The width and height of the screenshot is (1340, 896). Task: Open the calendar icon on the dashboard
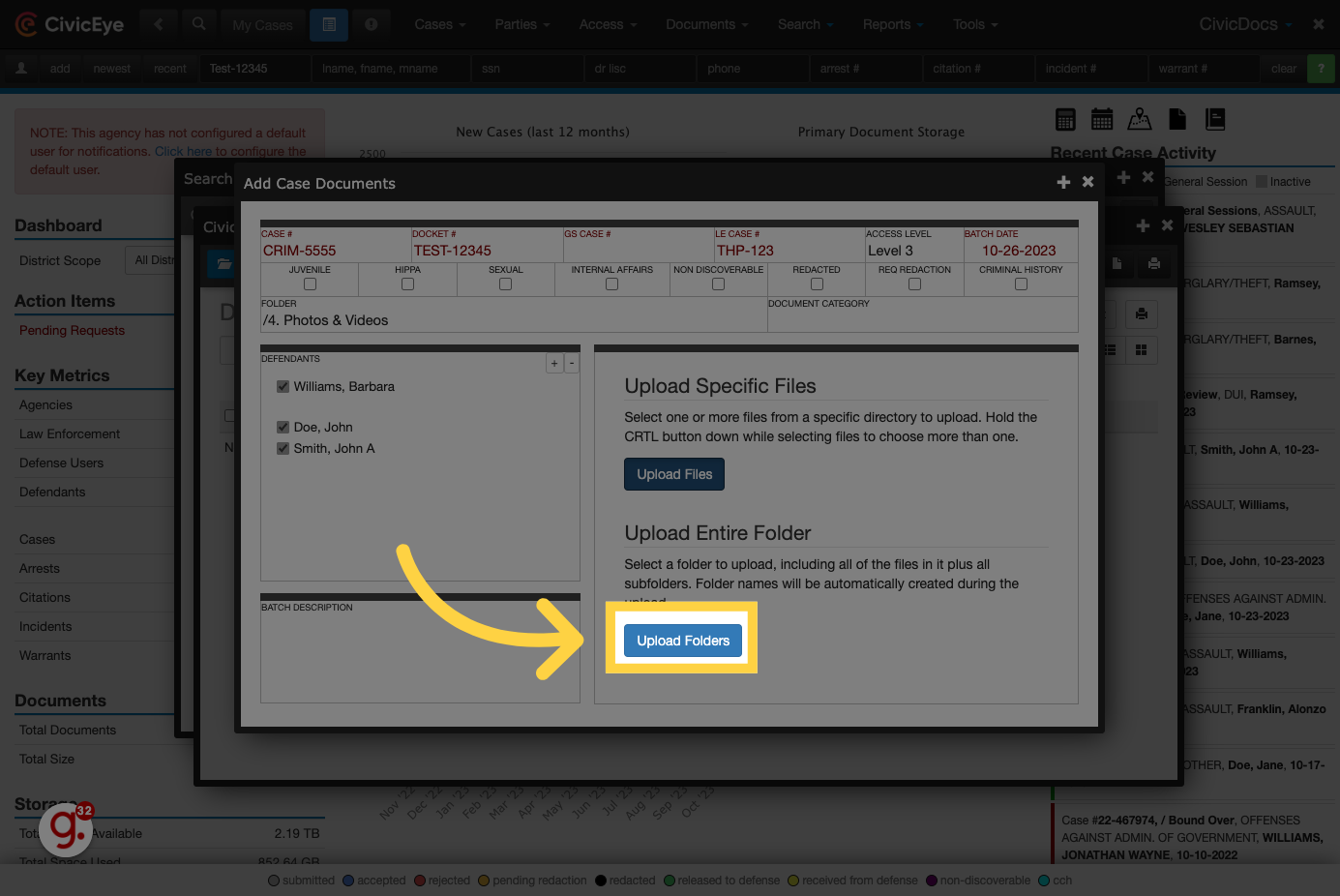pos(1102,119)
